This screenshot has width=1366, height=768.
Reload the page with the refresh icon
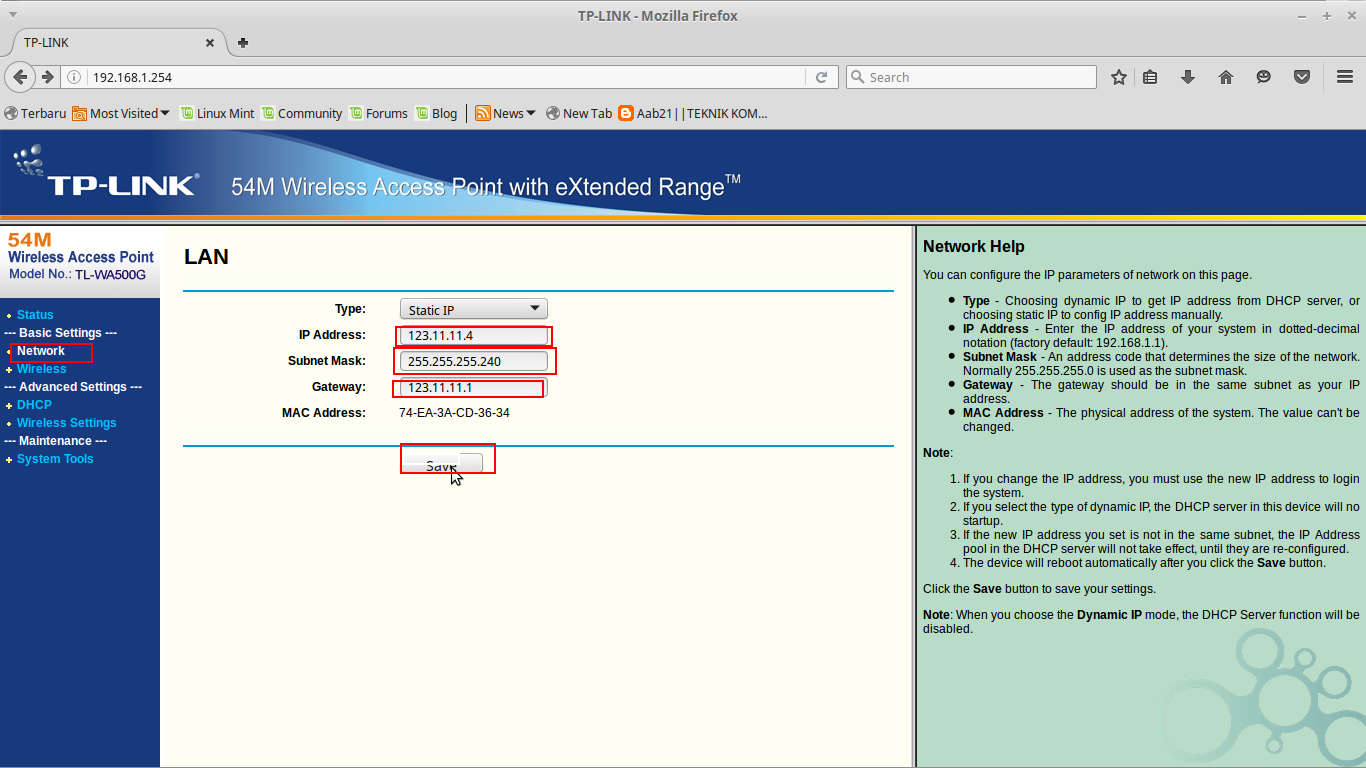pos(822,77)
